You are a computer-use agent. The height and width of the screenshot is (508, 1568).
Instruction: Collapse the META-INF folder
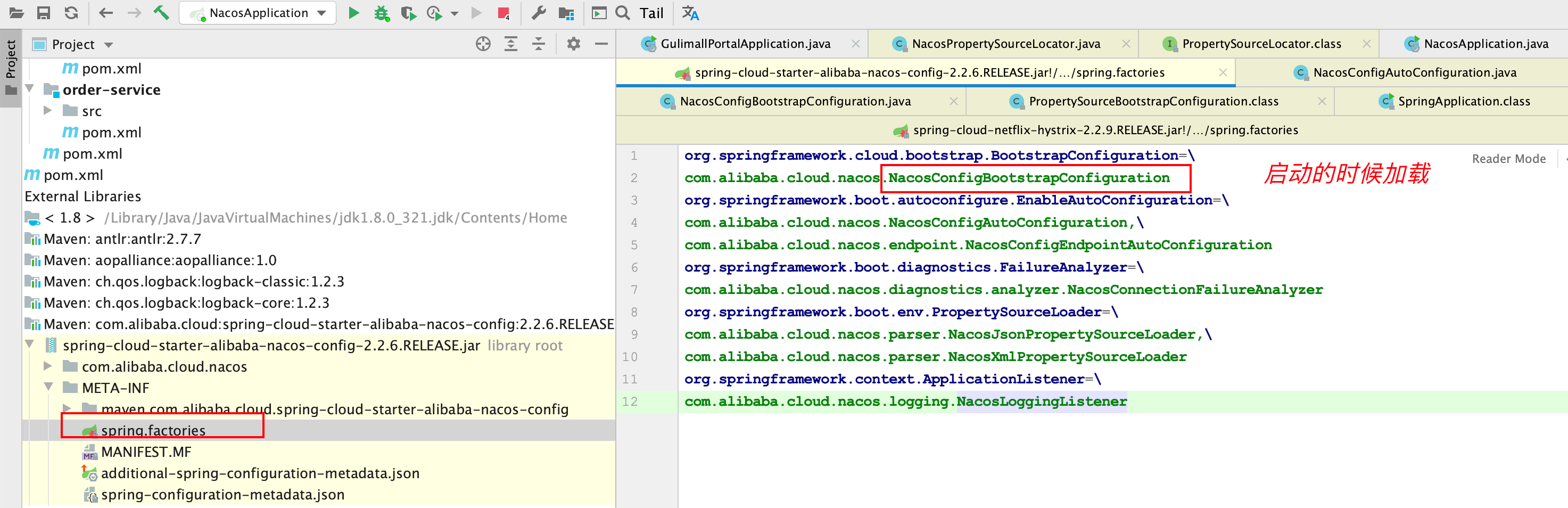tap(48, 387)
